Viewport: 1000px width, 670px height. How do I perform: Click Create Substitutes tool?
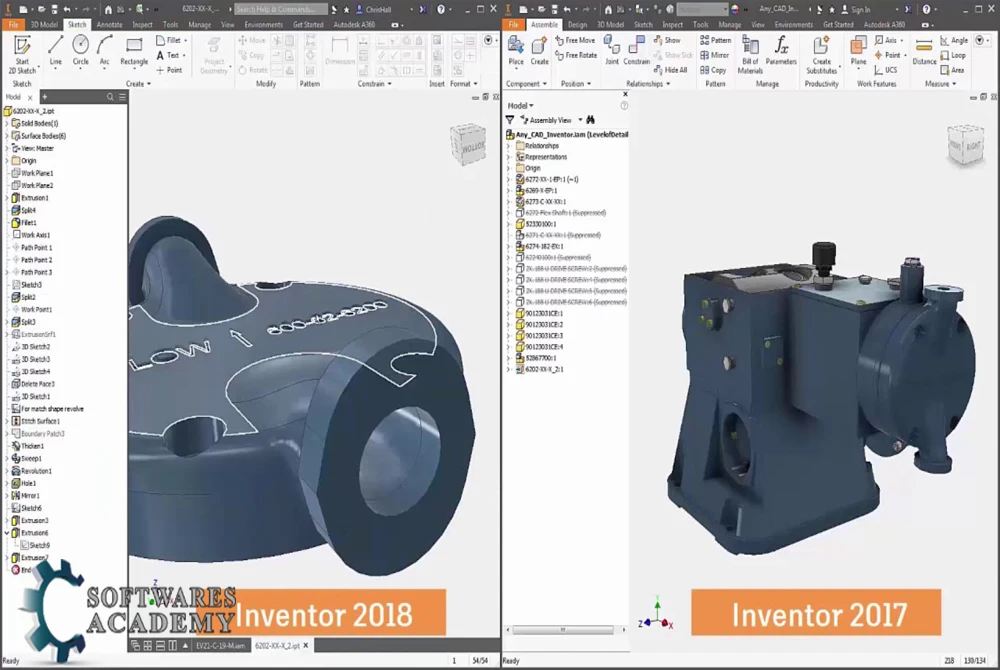(x=821, y=55)
